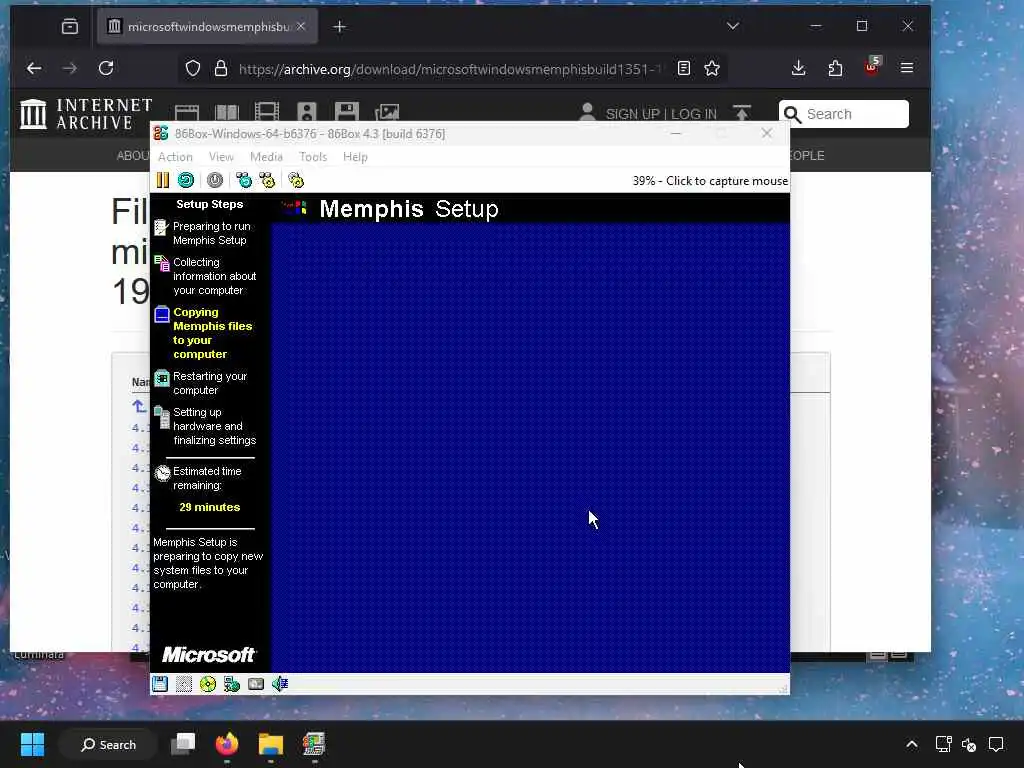Focus the Firefox address bar
1024x768 pixels.
pos(449,69)
